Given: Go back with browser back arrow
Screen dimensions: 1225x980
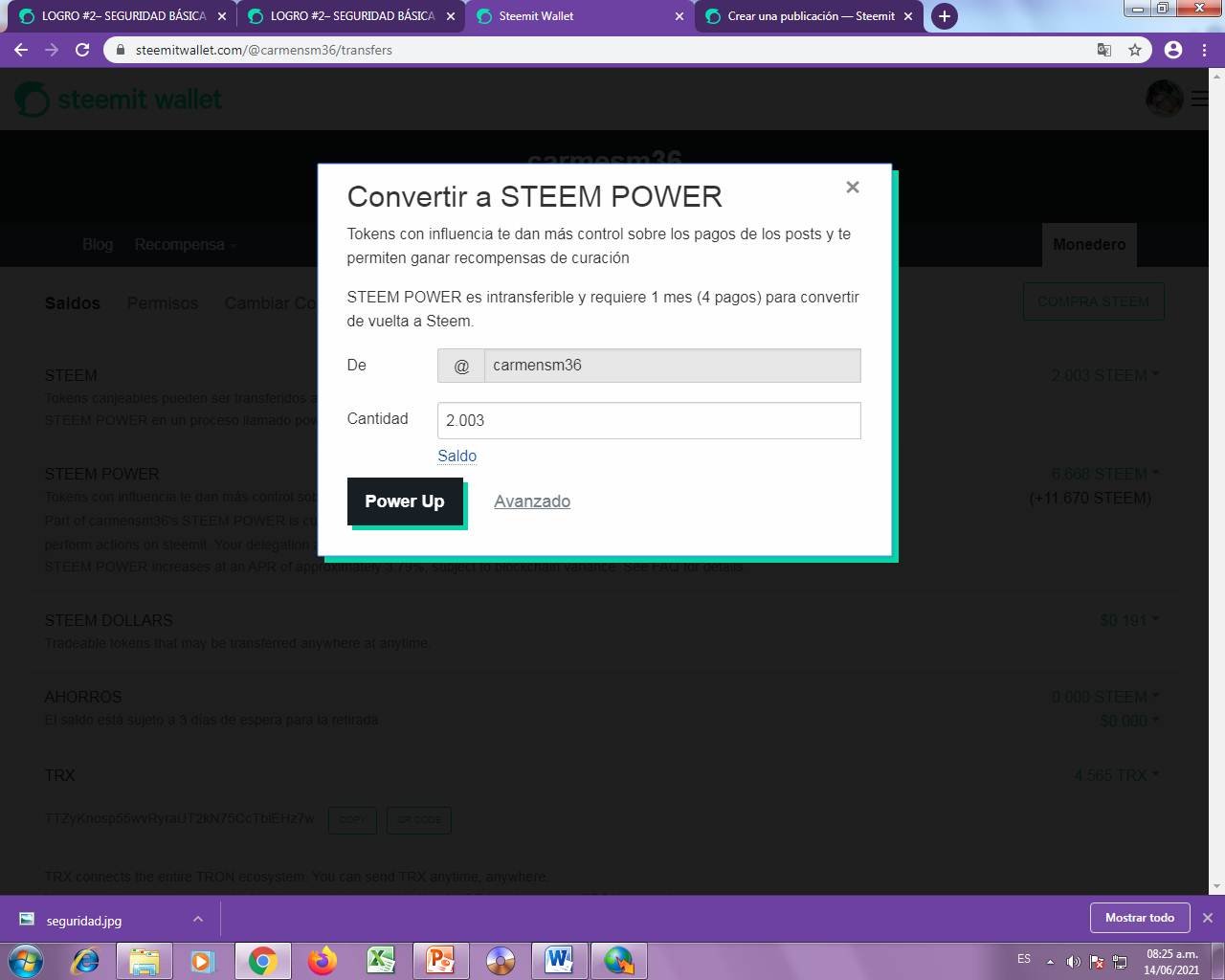Looking at the screenshot, I should (x=21, y=50).
